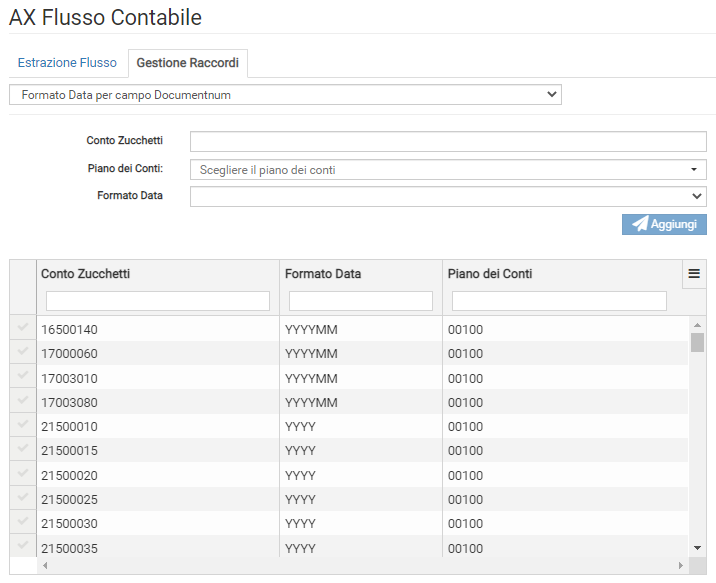Switch to Estrazione Flusso tab

coord(67,63)
